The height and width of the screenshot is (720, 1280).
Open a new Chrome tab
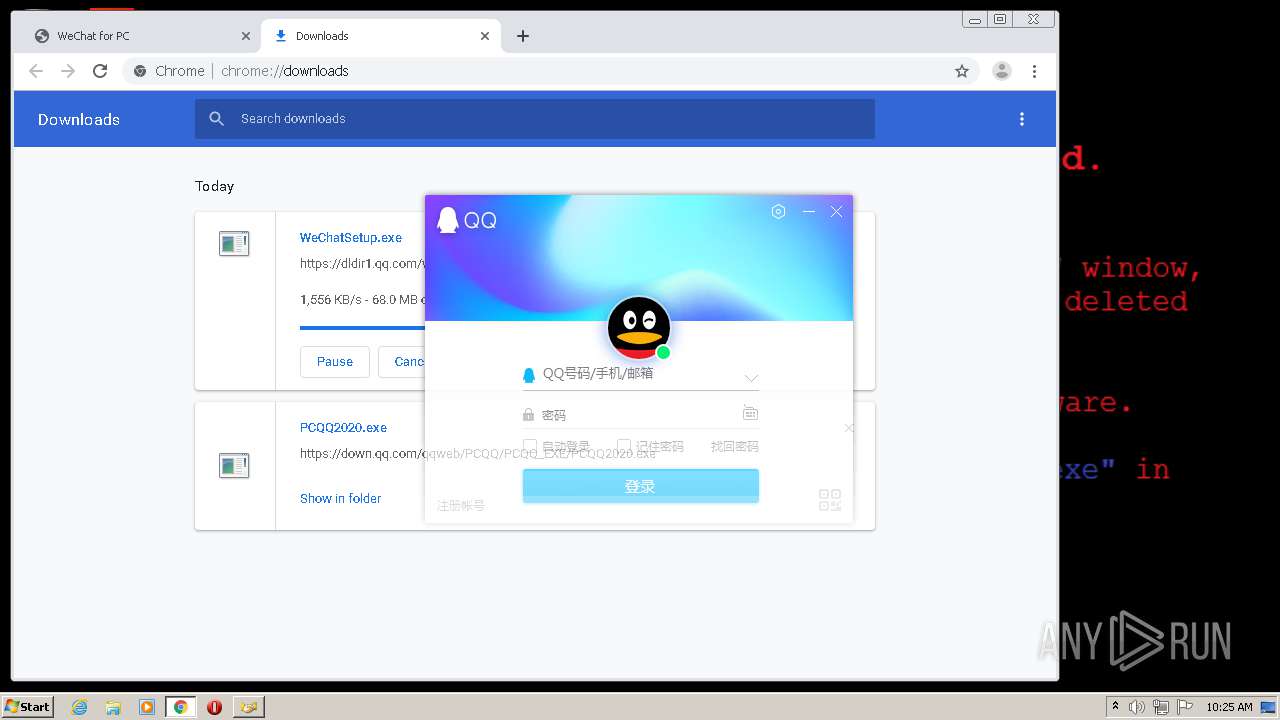pos(523,36)
